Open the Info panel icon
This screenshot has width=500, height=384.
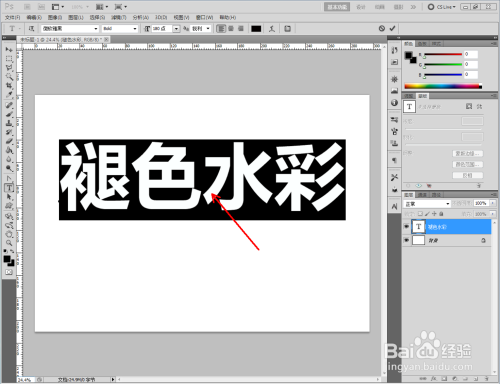[394, 103]
